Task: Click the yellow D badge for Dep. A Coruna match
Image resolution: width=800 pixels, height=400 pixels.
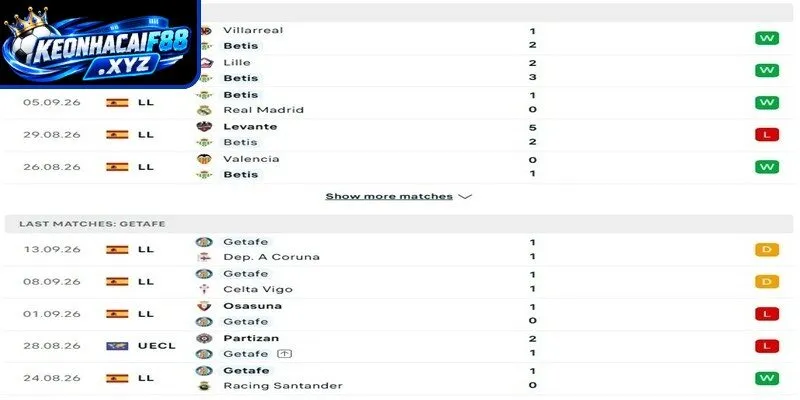Action: point(767,249)
